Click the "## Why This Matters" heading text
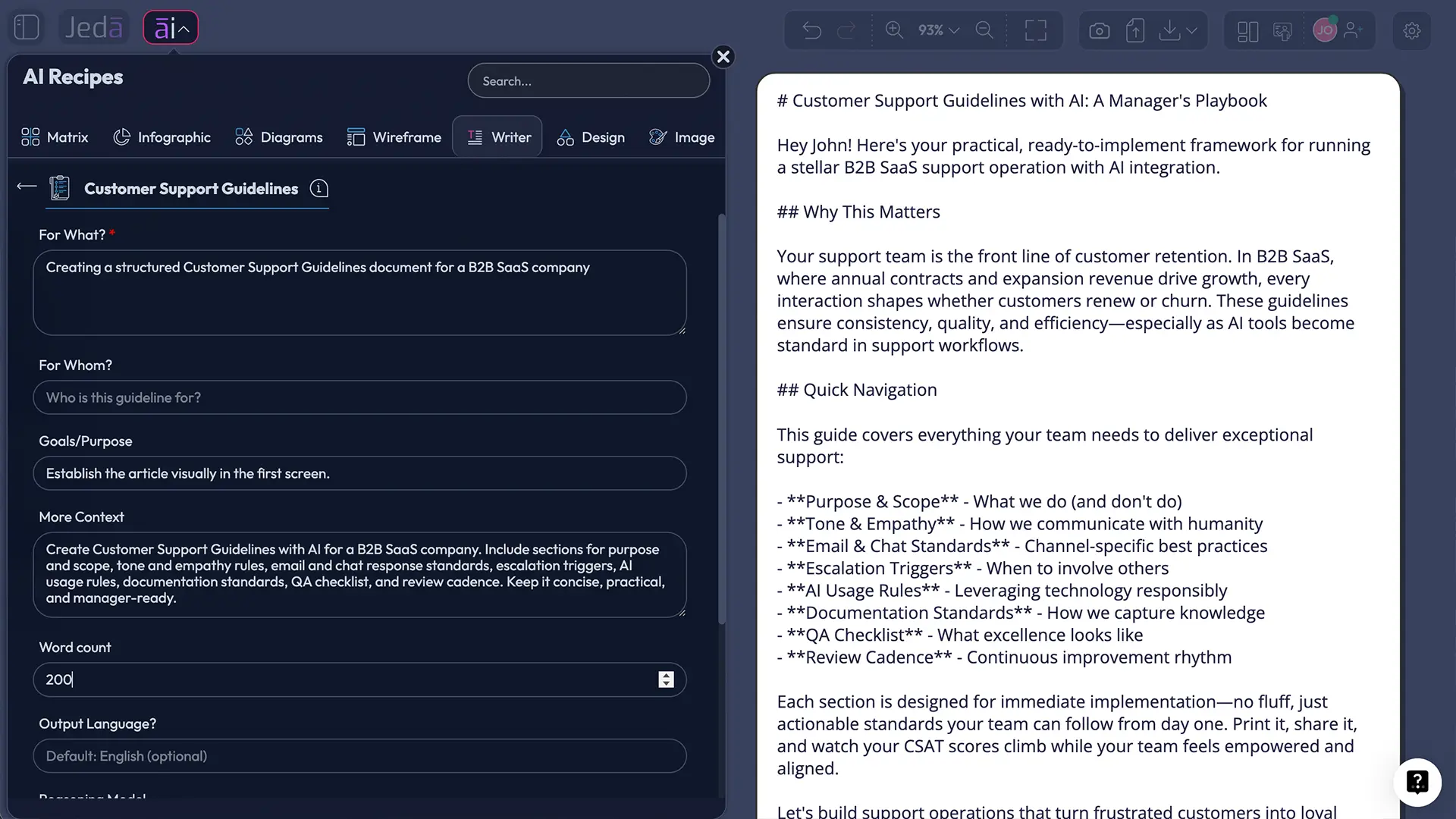Viewport: 1456px width, 819px height. tap(858, 212)
